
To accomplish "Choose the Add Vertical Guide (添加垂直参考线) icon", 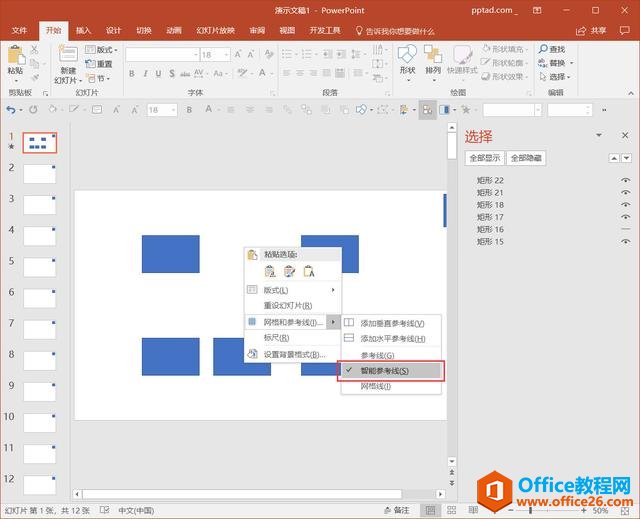I will click(349, 323).
